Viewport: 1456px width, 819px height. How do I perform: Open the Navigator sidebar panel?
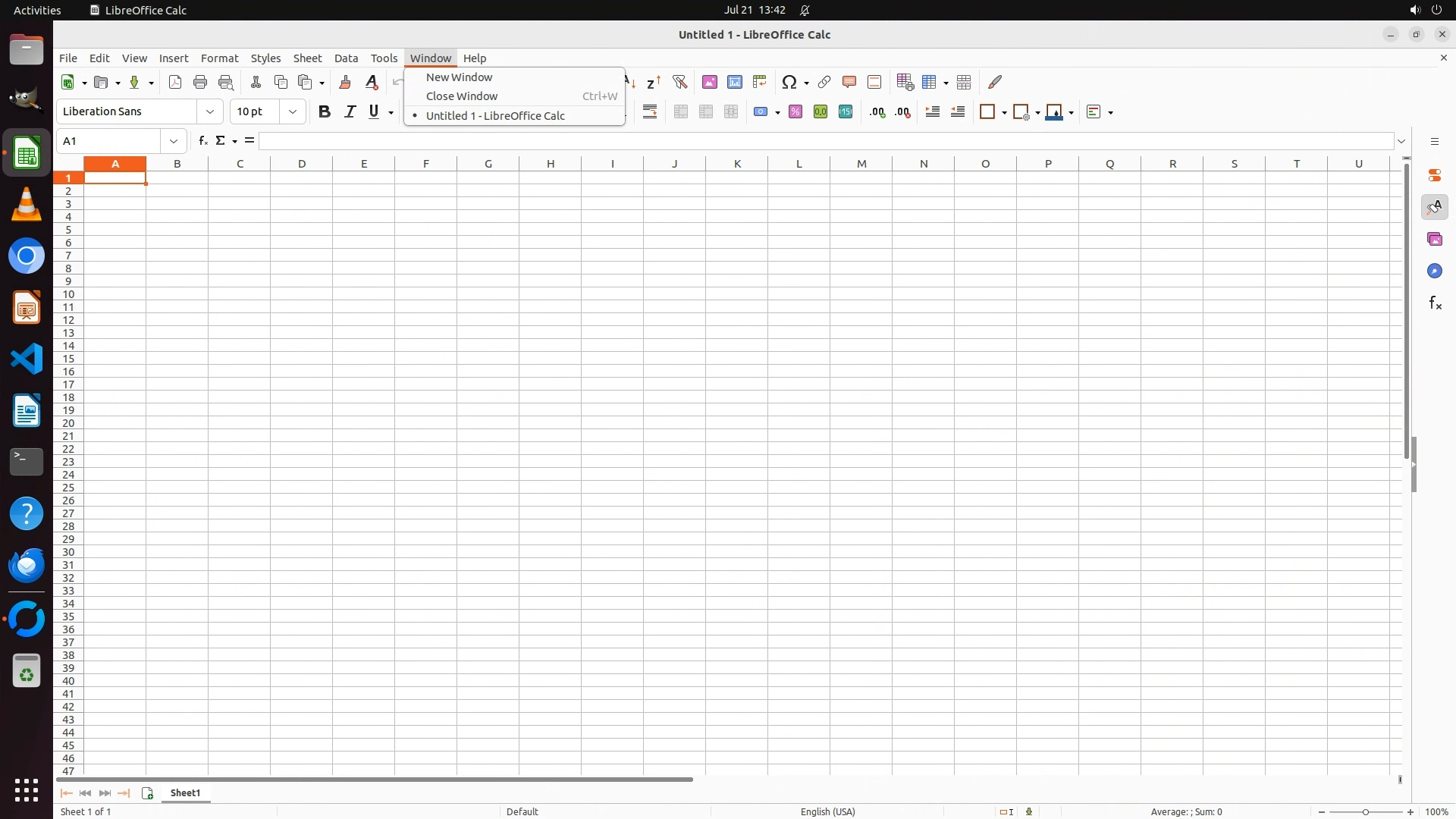pyautogui.click(x=1434, y=271)
